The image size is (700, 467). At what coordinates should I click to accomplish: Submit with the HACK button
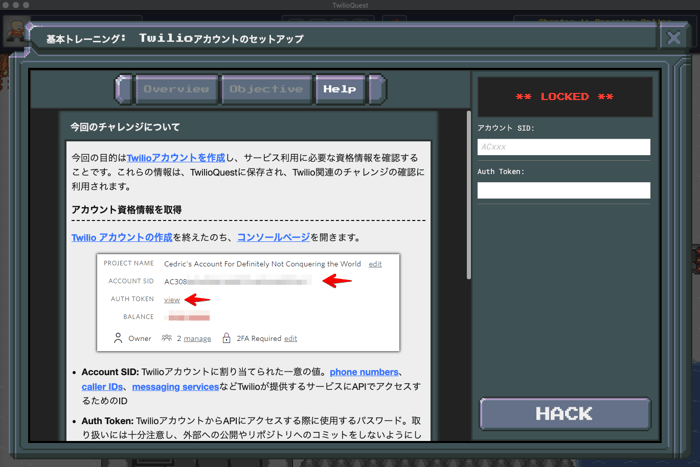tap(565, 414)
